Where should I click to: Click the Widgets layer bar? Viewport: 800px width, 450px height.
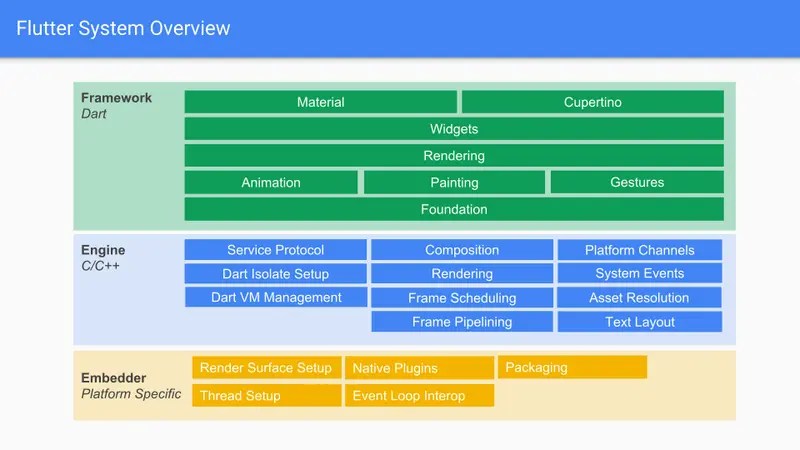coord(454,129)
